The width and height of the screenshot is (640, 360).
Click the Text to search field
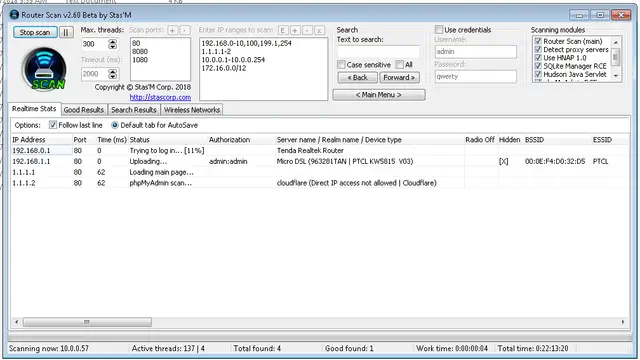coord(378,51)
